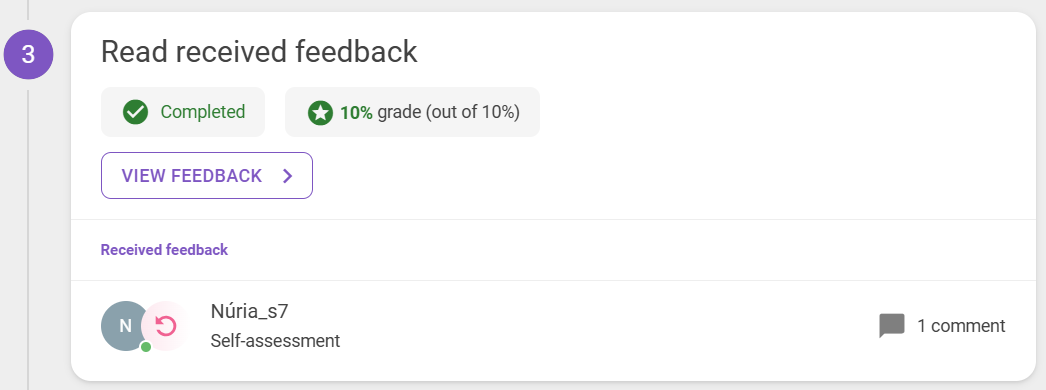Click the bold 10% grade value
The width and height of the screenshot is (1046, 390).
(x=356, y=112)
